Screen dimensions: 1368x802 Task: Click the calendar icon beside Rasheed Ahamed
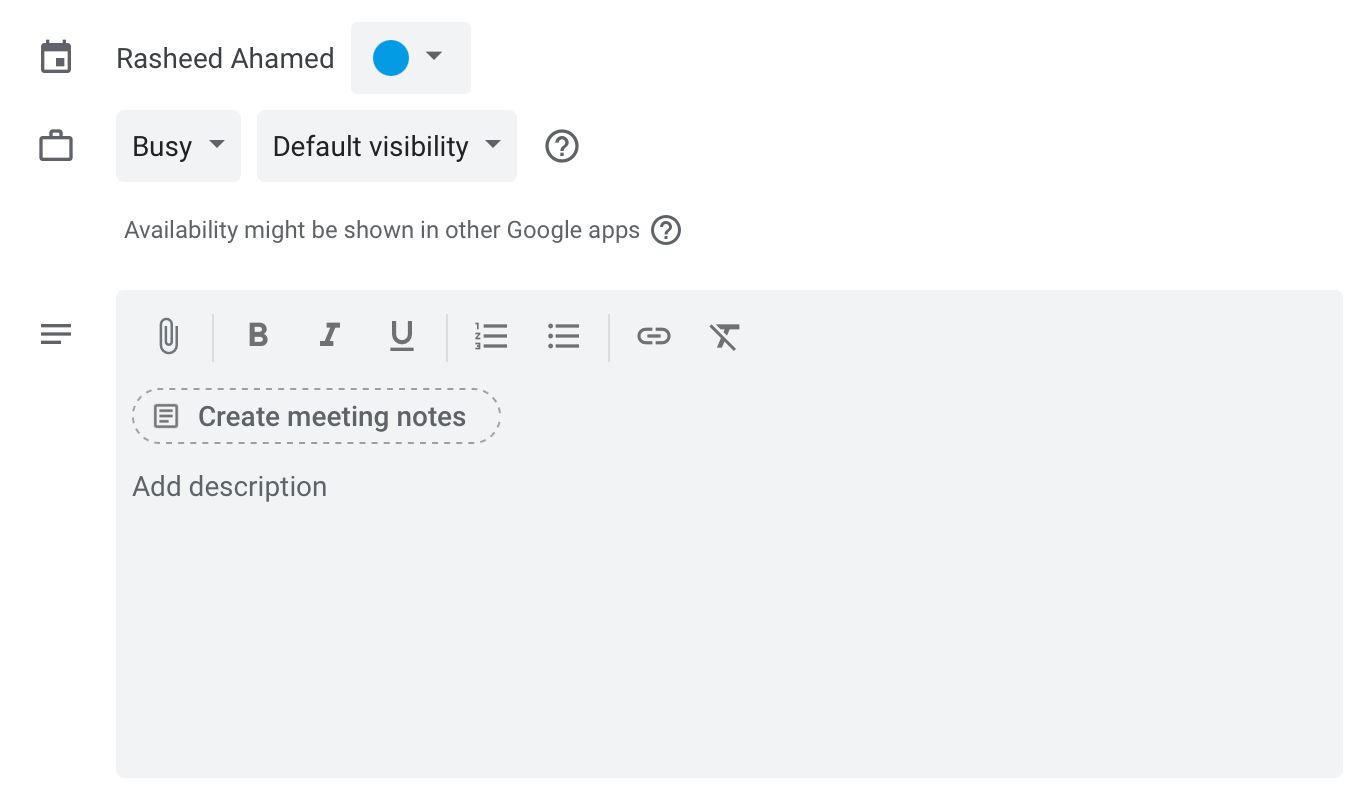click(x=57, y=57)
